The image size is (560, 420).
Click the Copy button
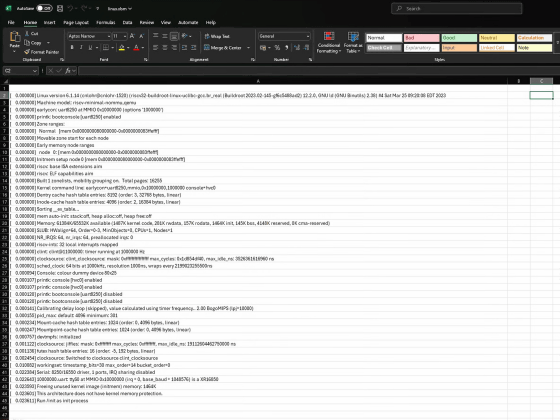[x=33, y=43]
